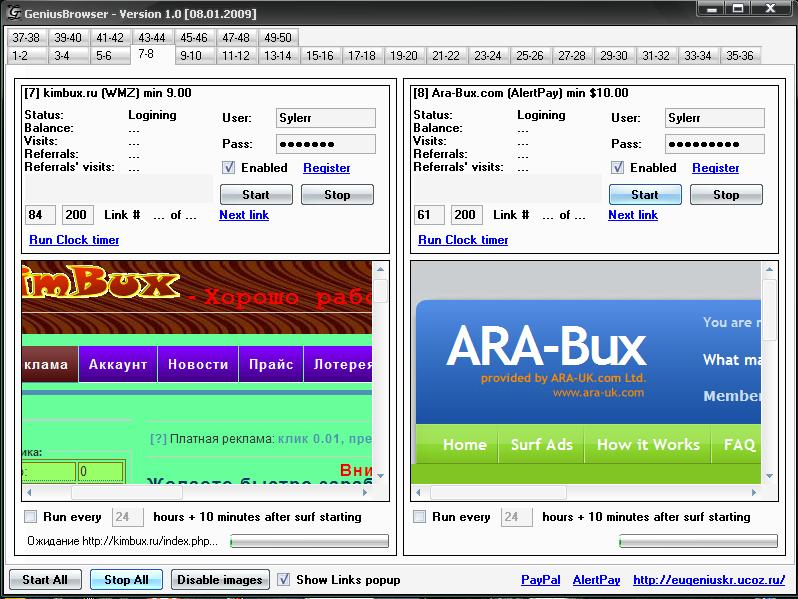Open the 5-6 tab
Image resolution: width=798 pixels, height=599 pixels.
[x=110, y=55]
